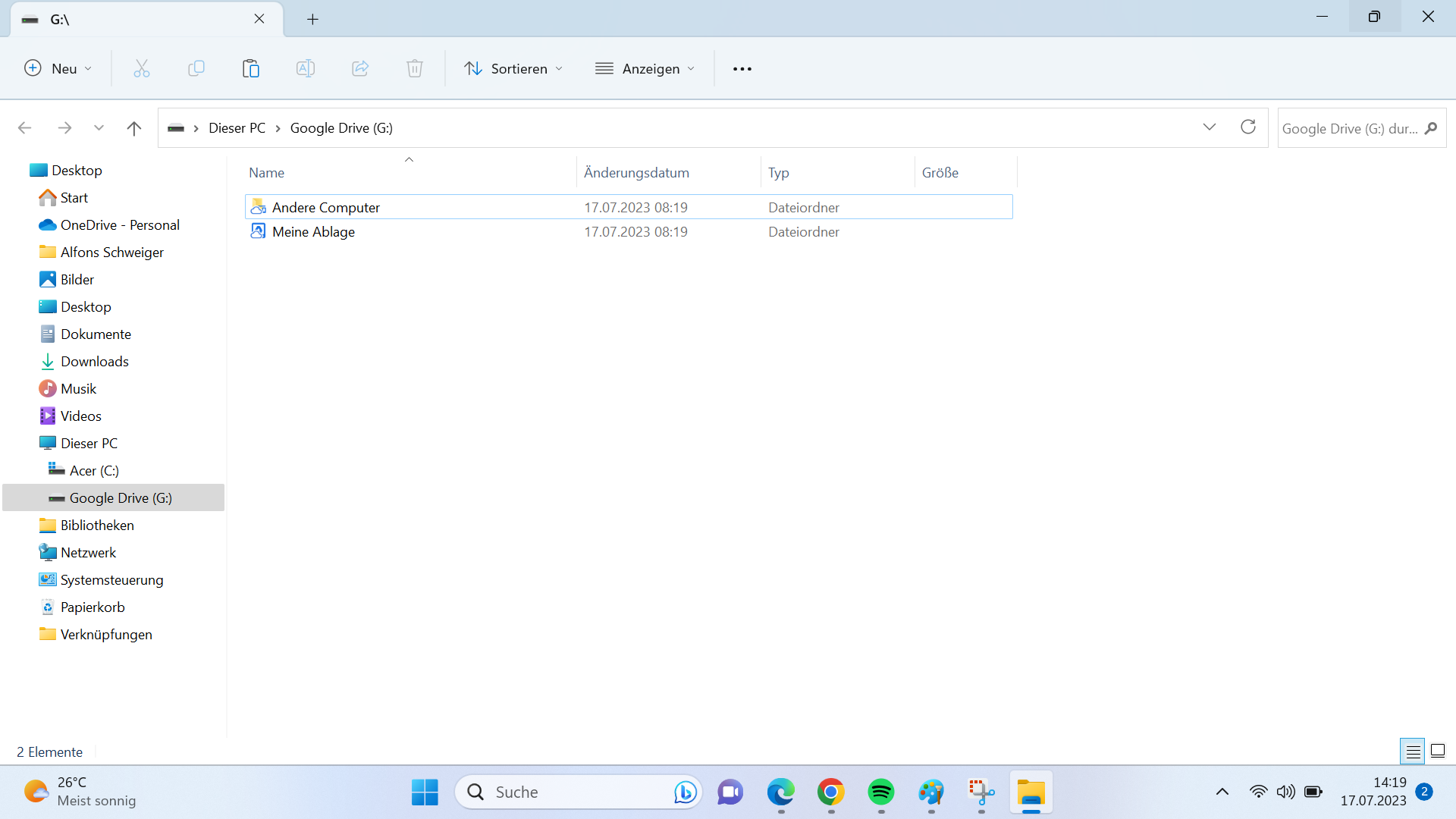The width and height of the screenshot is (1456, 819).
Task: Open the Anzeigen dropdown menu
Action: point(645,68)
